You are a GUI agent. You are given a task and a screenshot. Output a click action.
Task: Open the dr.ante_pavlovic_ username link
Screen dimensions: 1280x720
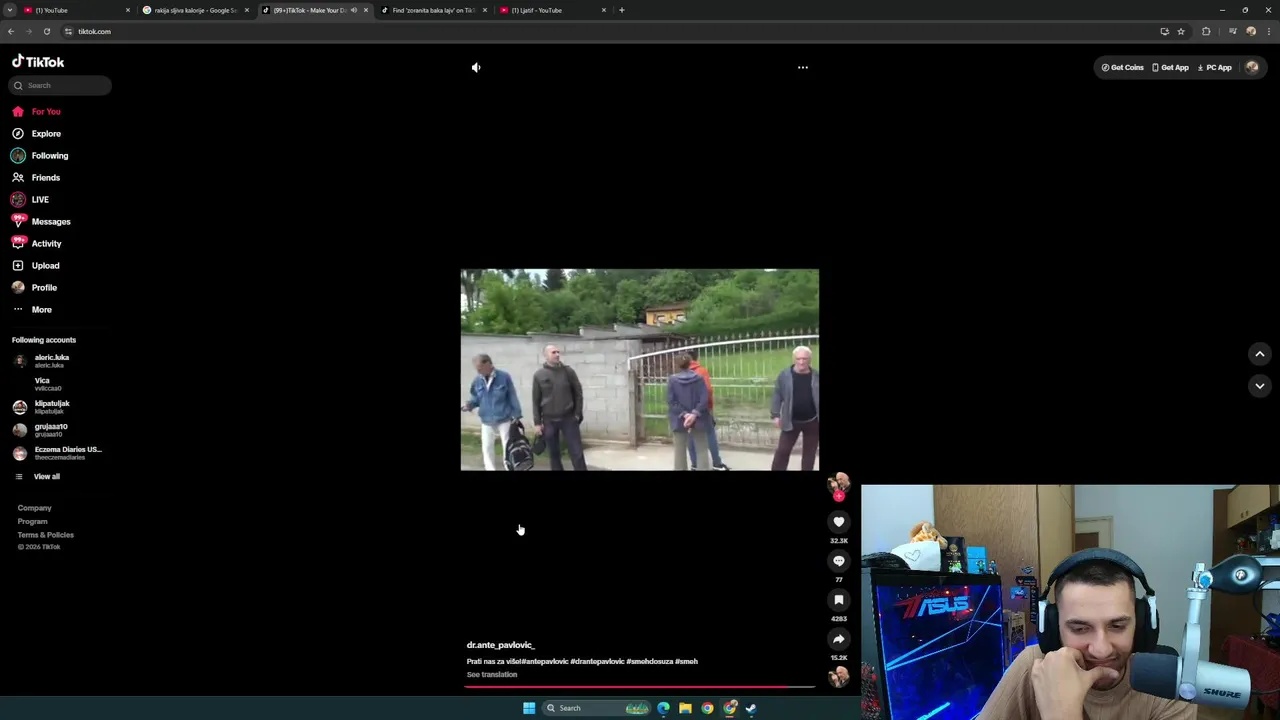[501, 645]
